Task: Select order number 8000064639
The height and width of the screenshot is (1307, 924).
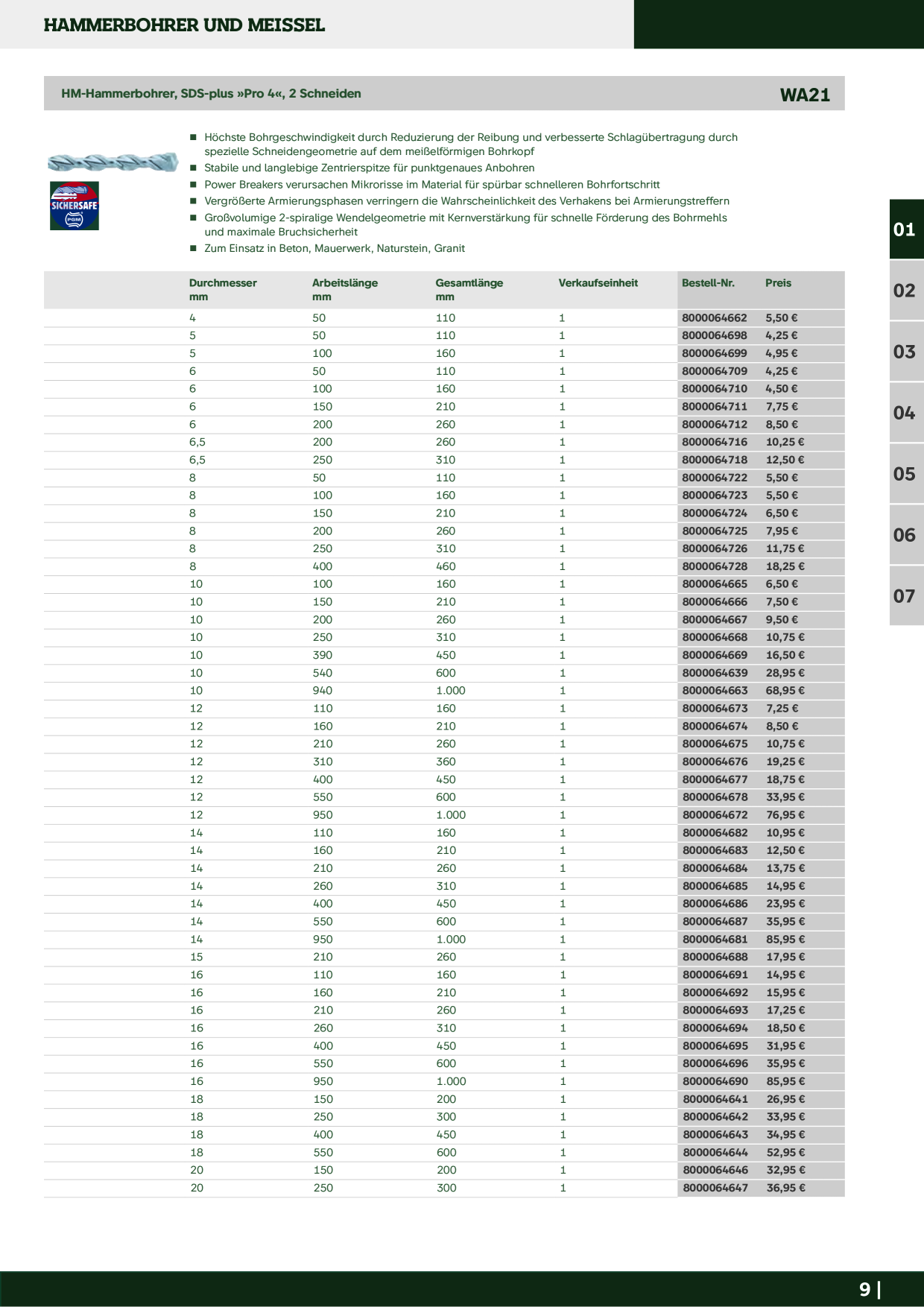Action: click(715, 674)
